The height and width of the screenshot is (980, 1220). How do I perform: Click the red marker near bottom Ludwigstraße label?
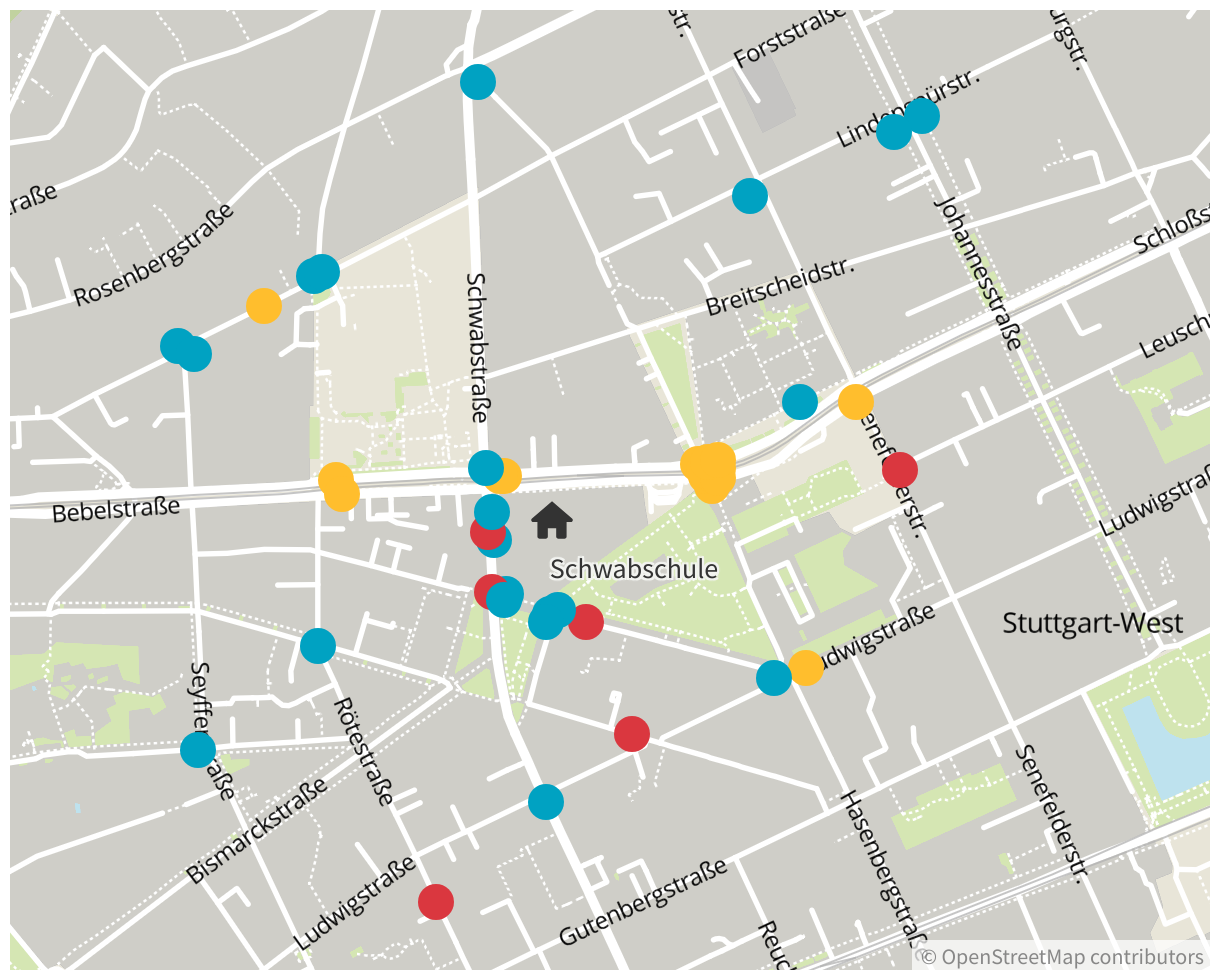[435, 901]
